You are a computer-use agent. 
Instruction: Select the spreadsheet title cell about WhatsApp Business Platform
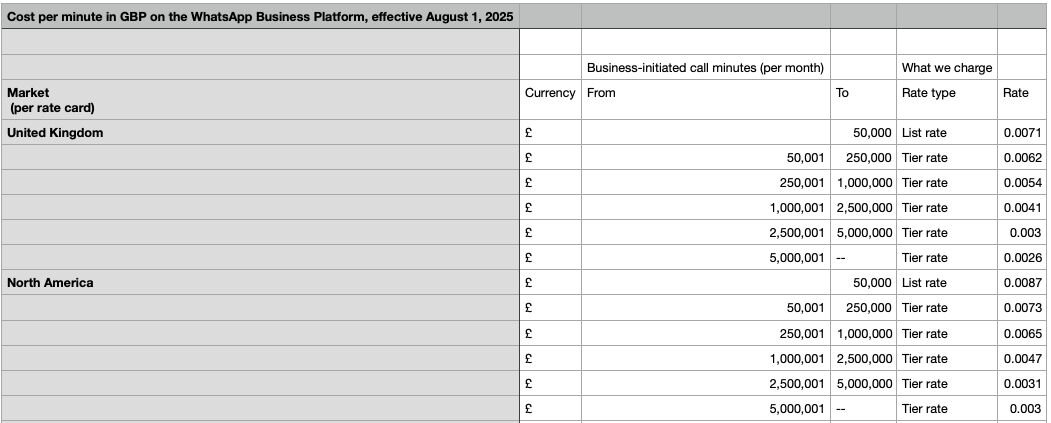260,16
